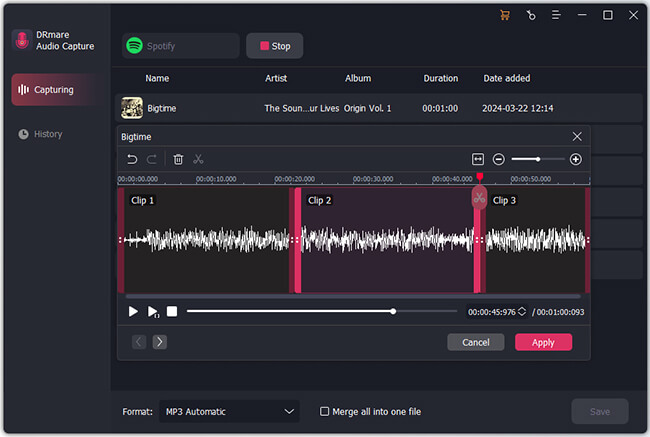Play the selected clip only
The height and width of the screenshot is (437, 650).
click(x=153, y=312)
